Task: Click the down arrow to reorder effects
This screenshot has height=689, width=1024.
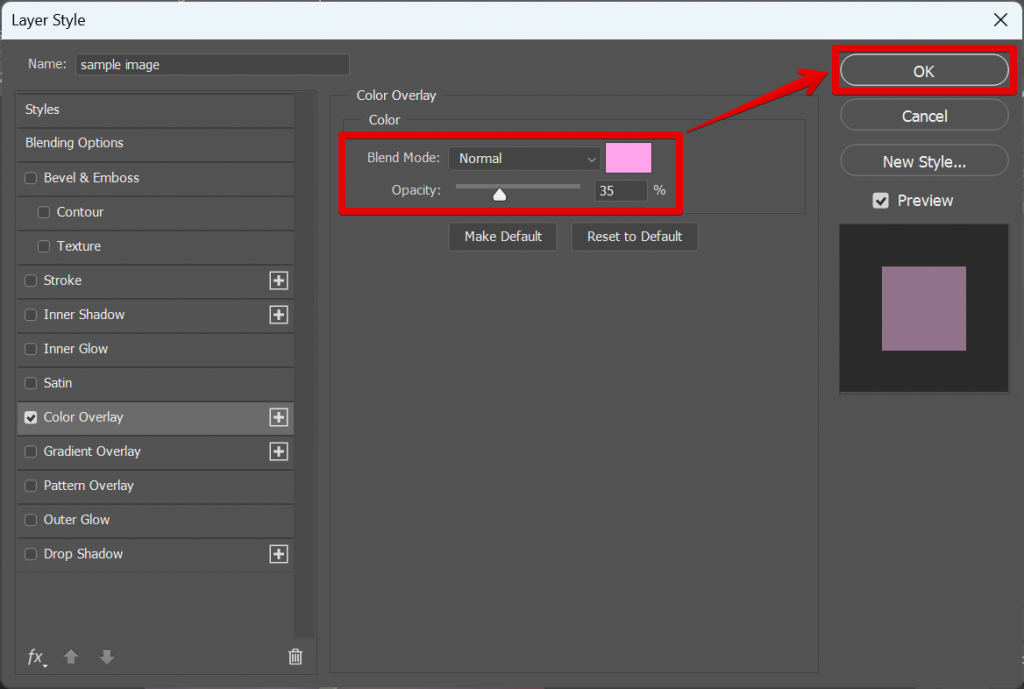Action: coord(106,657)
